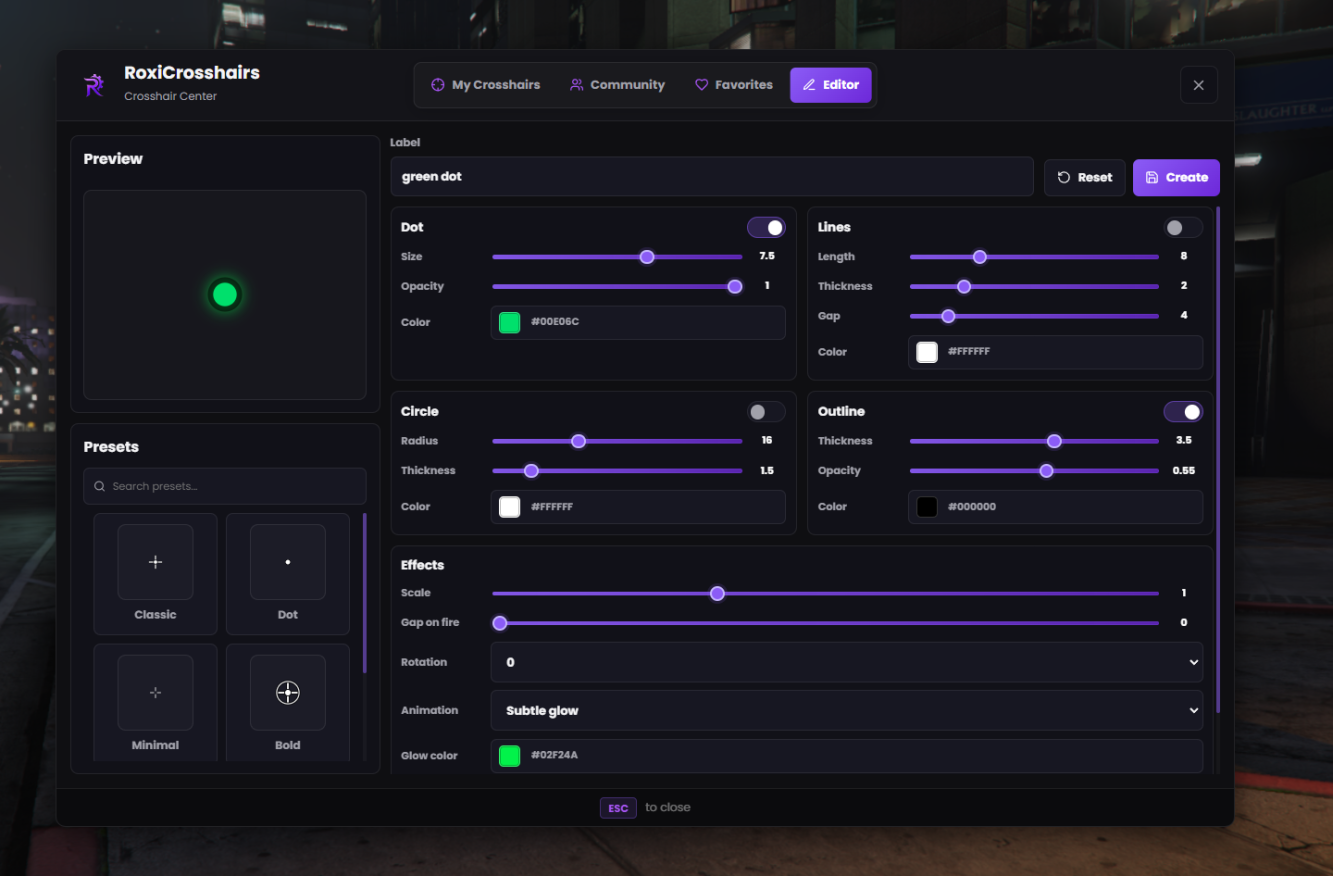Disable the Outline toggle
This screenshot has height=876, width=1333.
[1183, 412]
